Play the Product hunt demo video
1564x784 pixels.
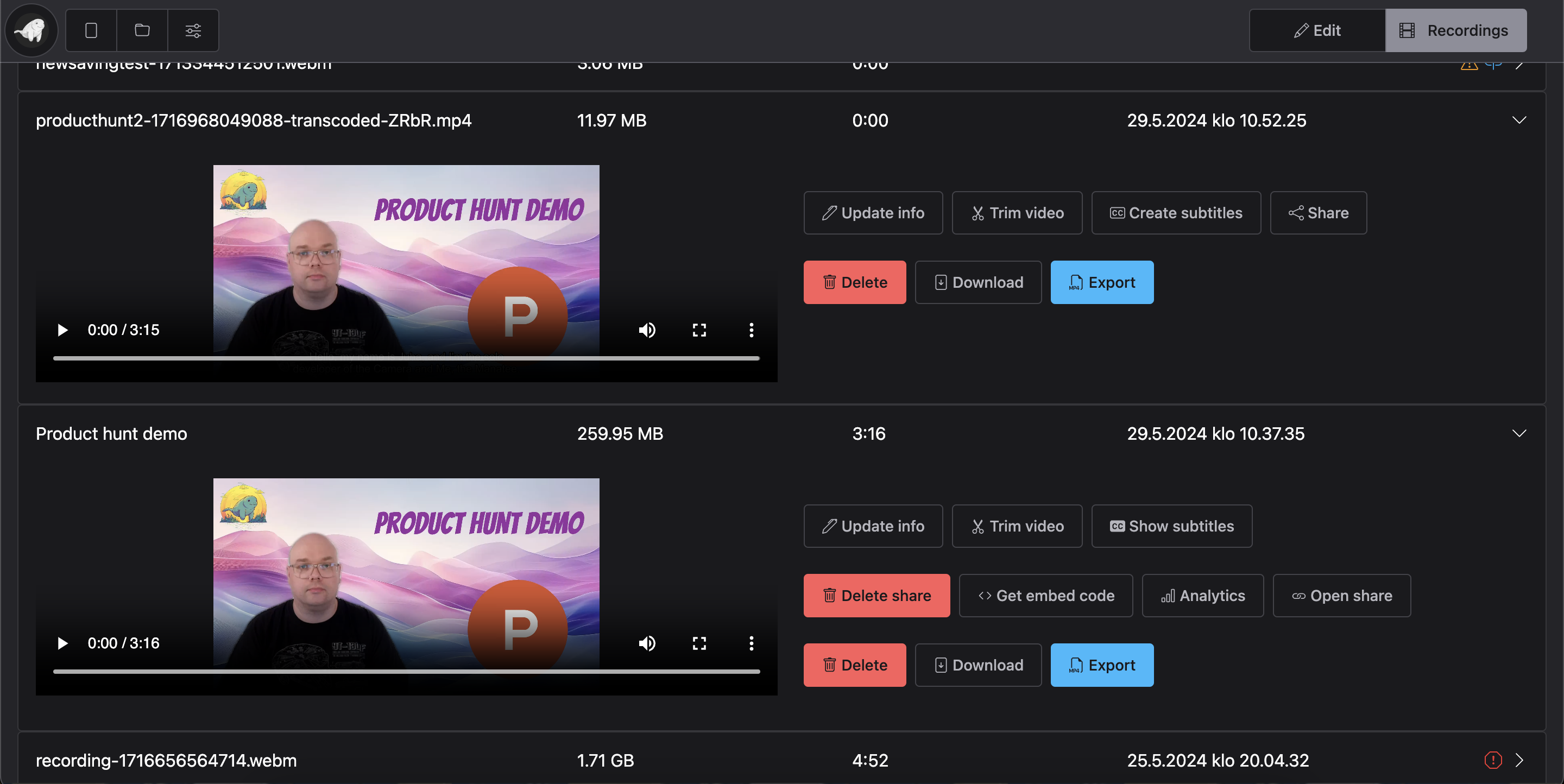(62, 643)
